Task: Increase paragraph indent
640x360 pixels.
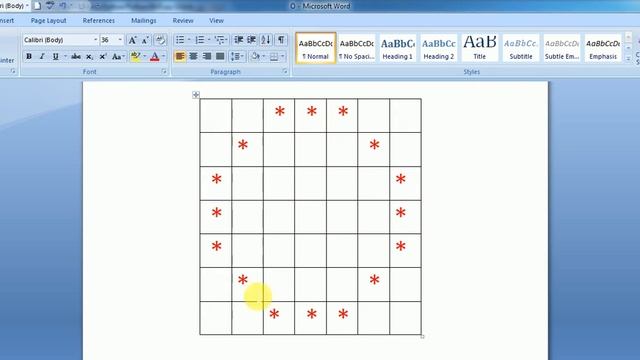Action: tap(251, 40)
